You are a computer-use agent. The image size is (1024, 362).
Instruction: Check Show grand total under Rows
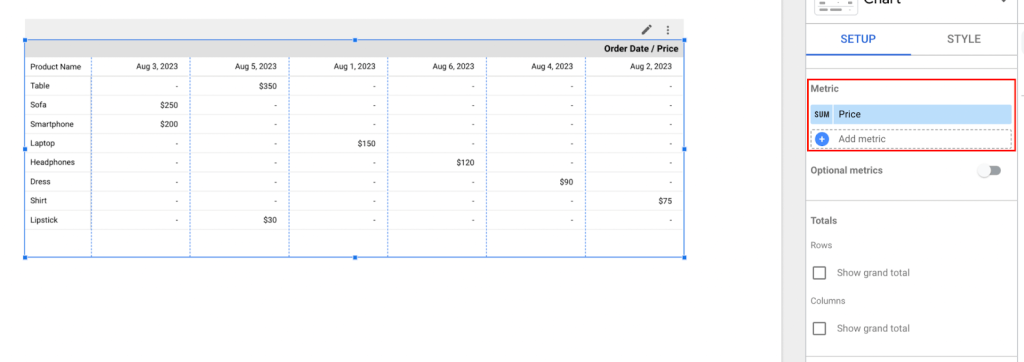(x=820, y=272)
